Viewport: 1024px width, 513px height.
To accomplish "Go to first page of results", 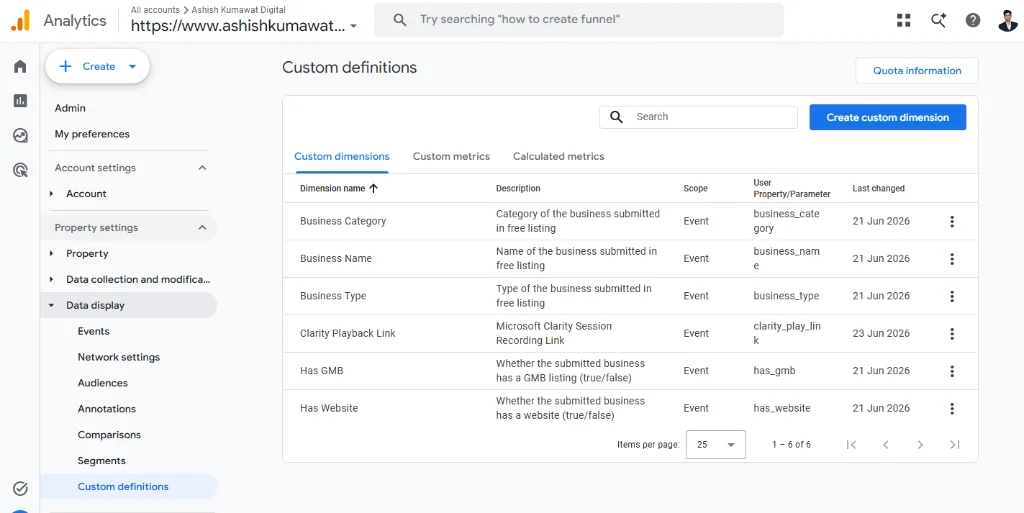I will [851, 444].
